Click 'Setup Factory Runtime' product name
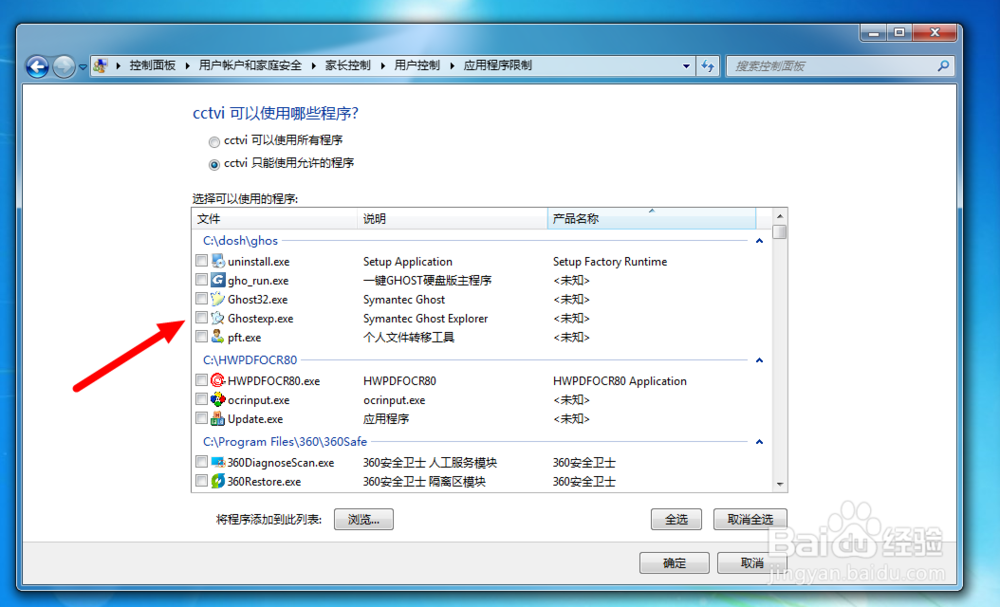The width and height of the screenshot is (1000, 607). [610, 261]
